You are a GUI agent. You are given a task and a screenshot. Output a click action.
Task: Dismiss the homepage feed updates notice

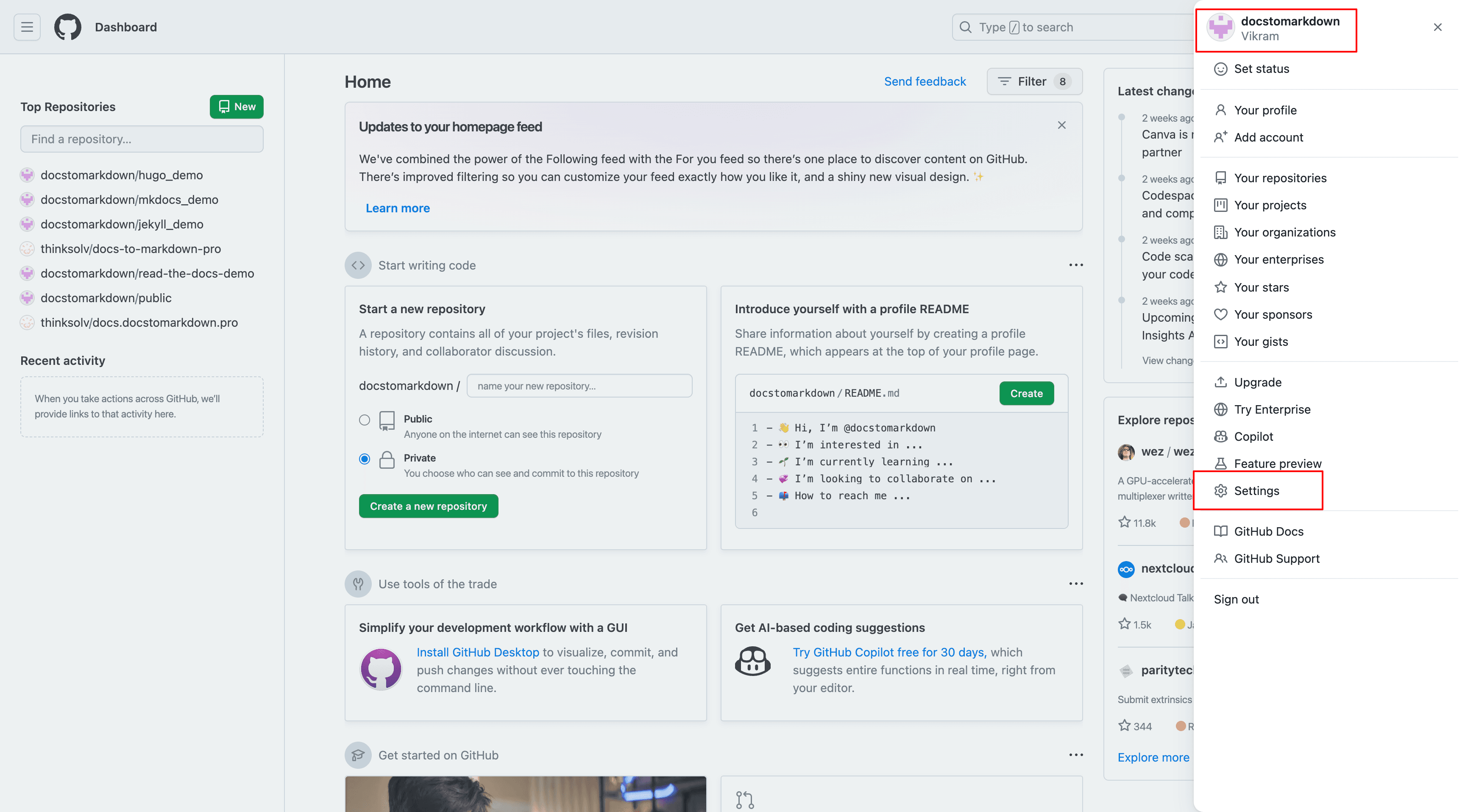[1061, 125]
